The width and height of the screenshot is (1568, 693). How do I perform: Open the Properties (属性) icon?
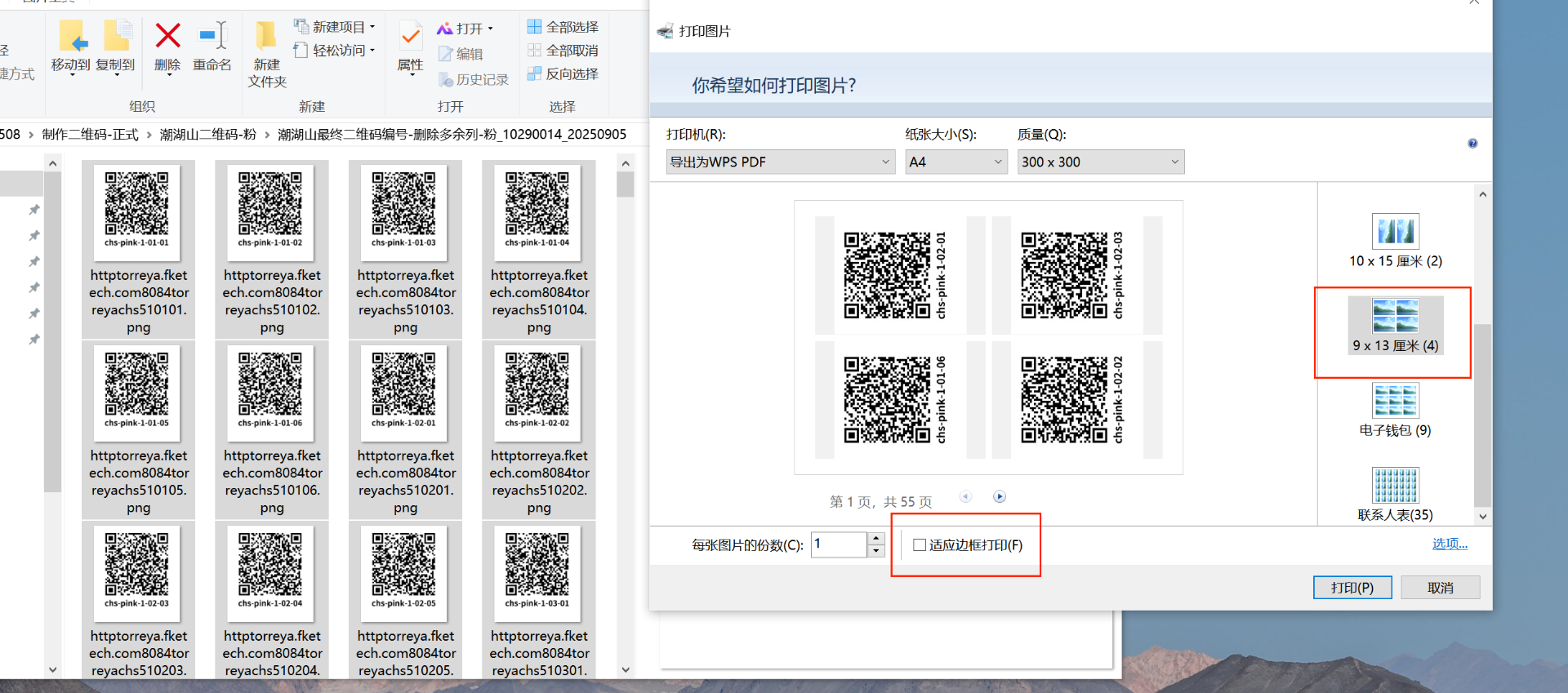coord(410,38)
